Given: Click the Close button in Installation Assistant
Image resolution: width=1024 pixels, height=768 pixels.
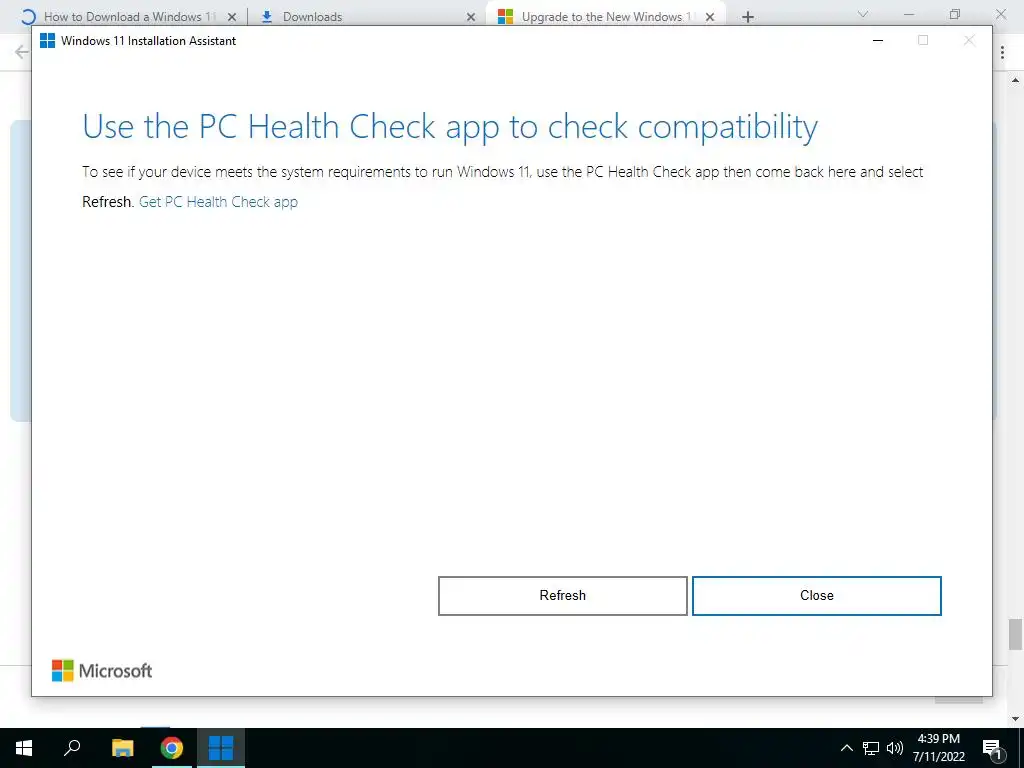Looking at the screenshot, I should point(816,596).
